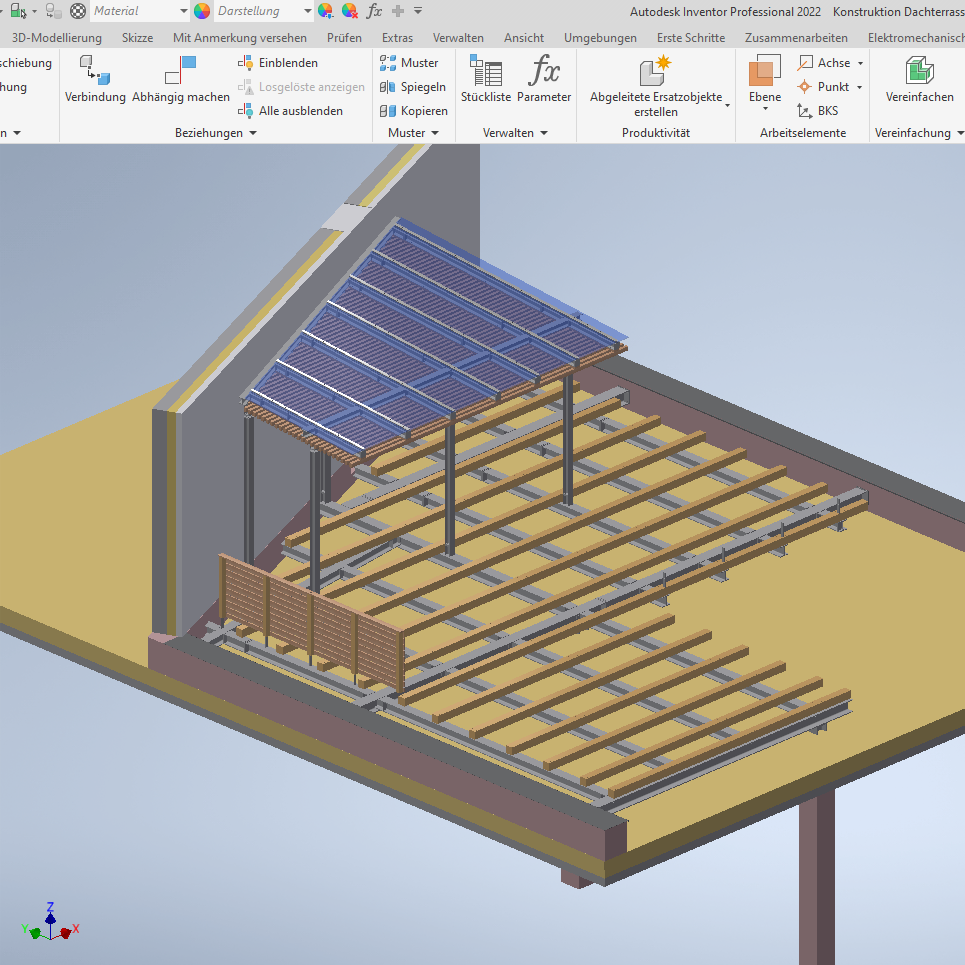Screen dimensions: 965x965
Task: Click the fx parameters icon in quick access toolbar
Action: [374, 11]
